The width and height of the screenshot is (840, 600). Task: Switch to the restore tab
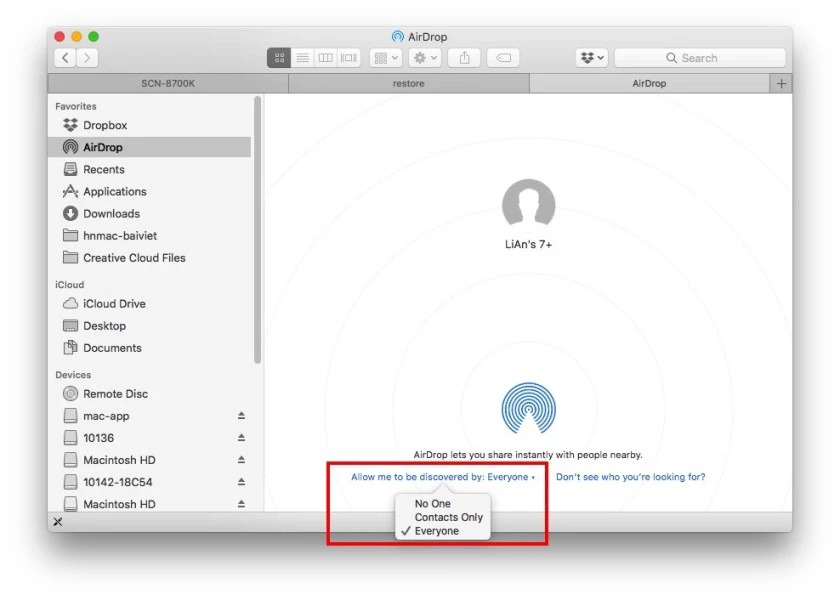click(409, 84)
